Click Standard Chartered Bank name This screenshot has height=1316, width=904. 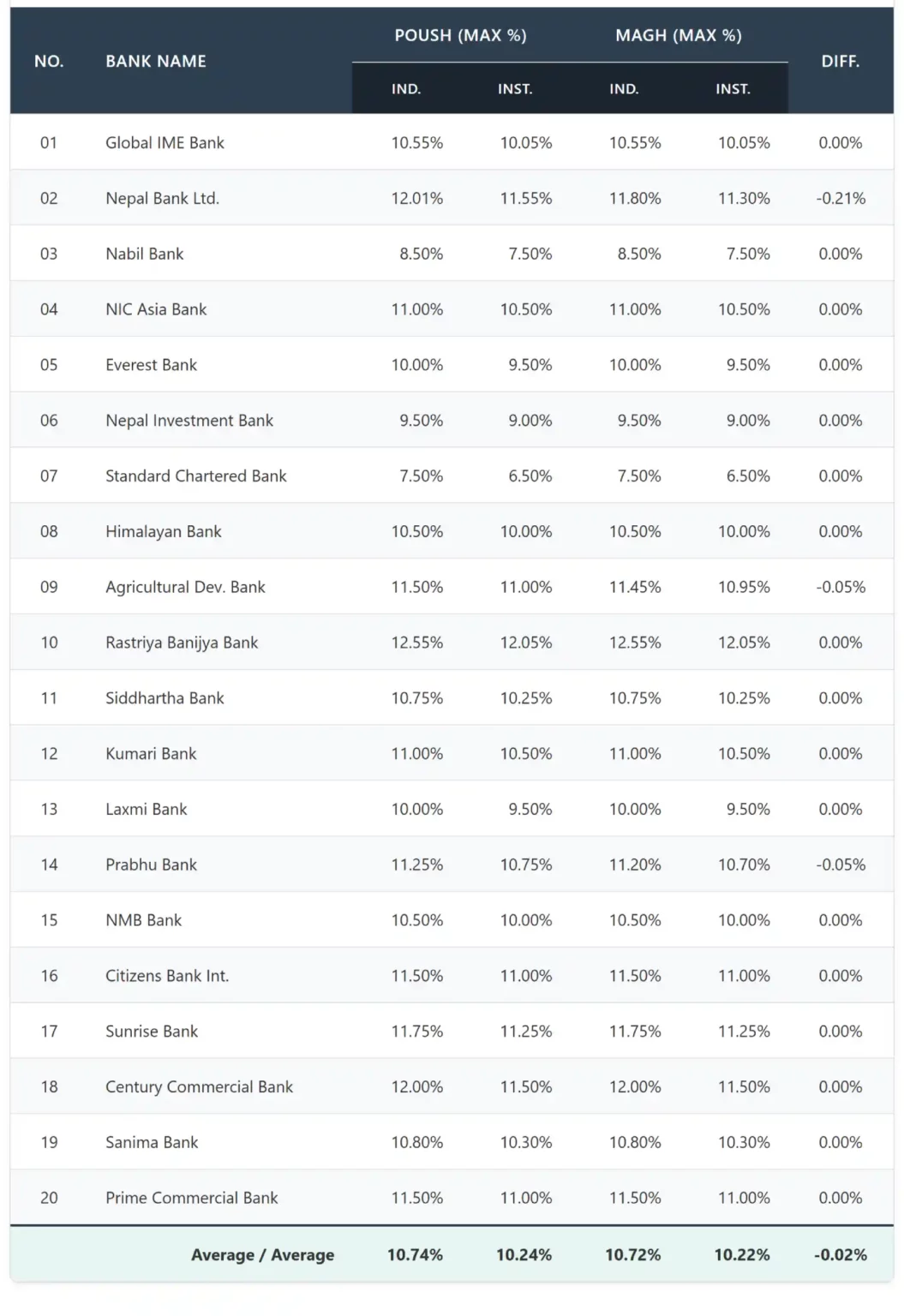coord(195,476)
